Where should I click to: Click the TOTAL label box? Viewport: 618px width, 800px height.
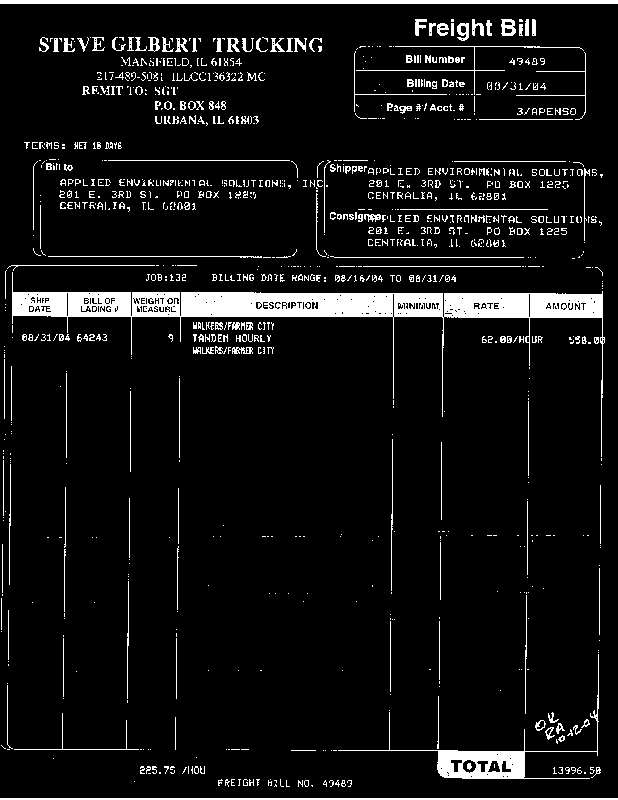click(481, 766)
